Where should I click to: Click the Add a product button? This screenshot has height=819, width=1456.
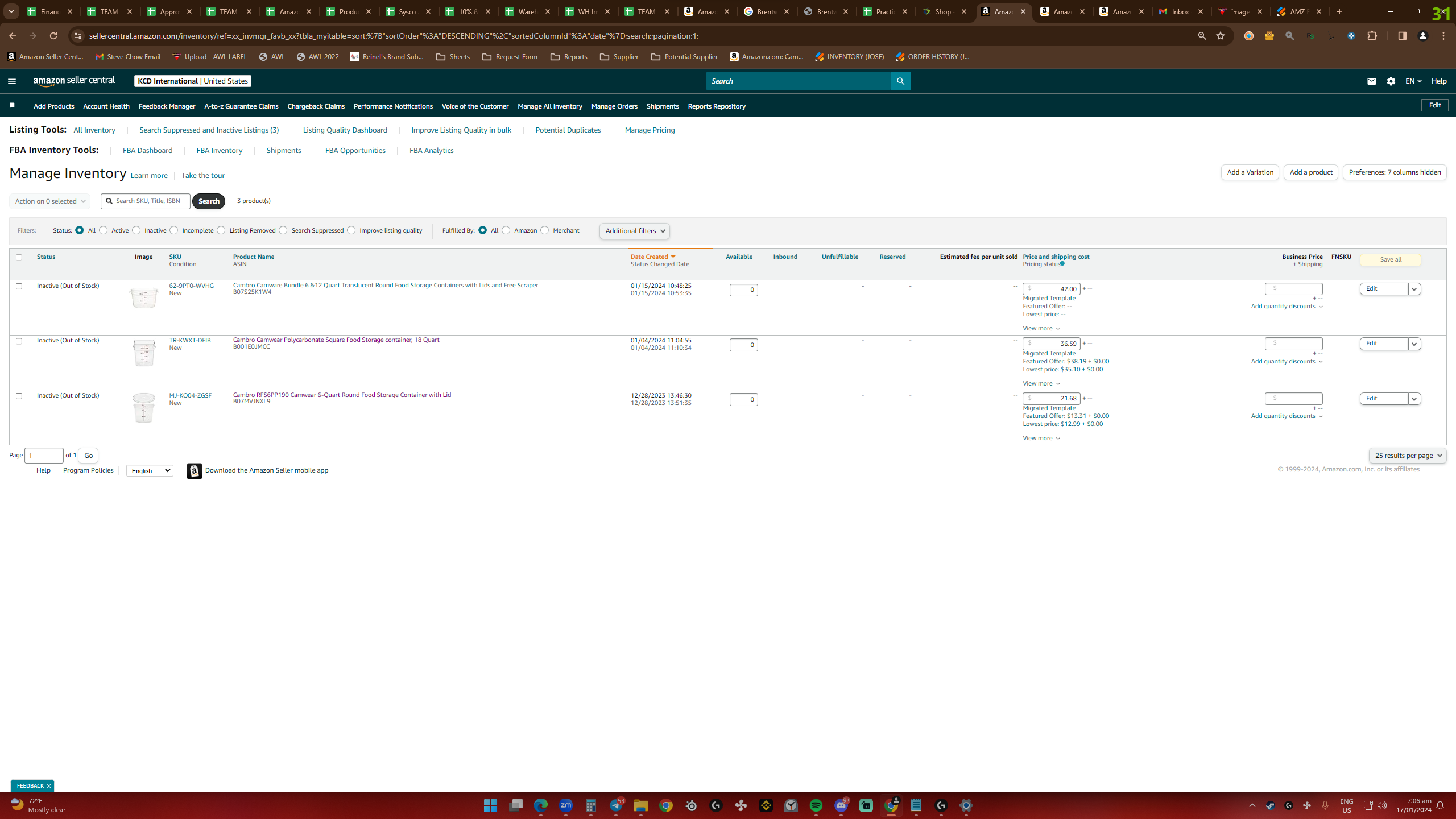1311,172
